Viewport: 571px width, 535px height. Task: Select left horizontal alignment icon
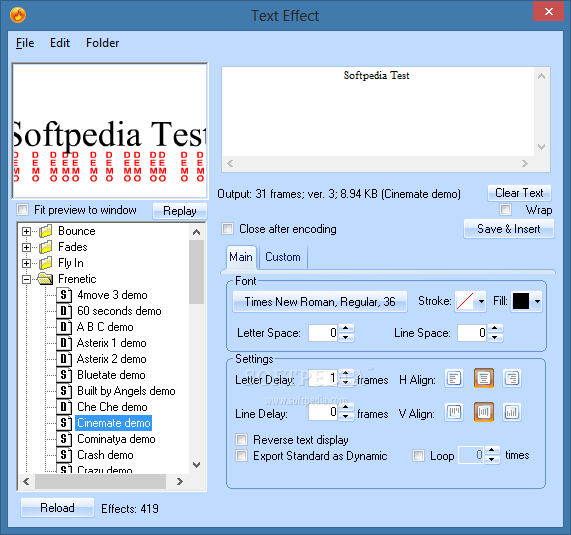pos(454,378)
